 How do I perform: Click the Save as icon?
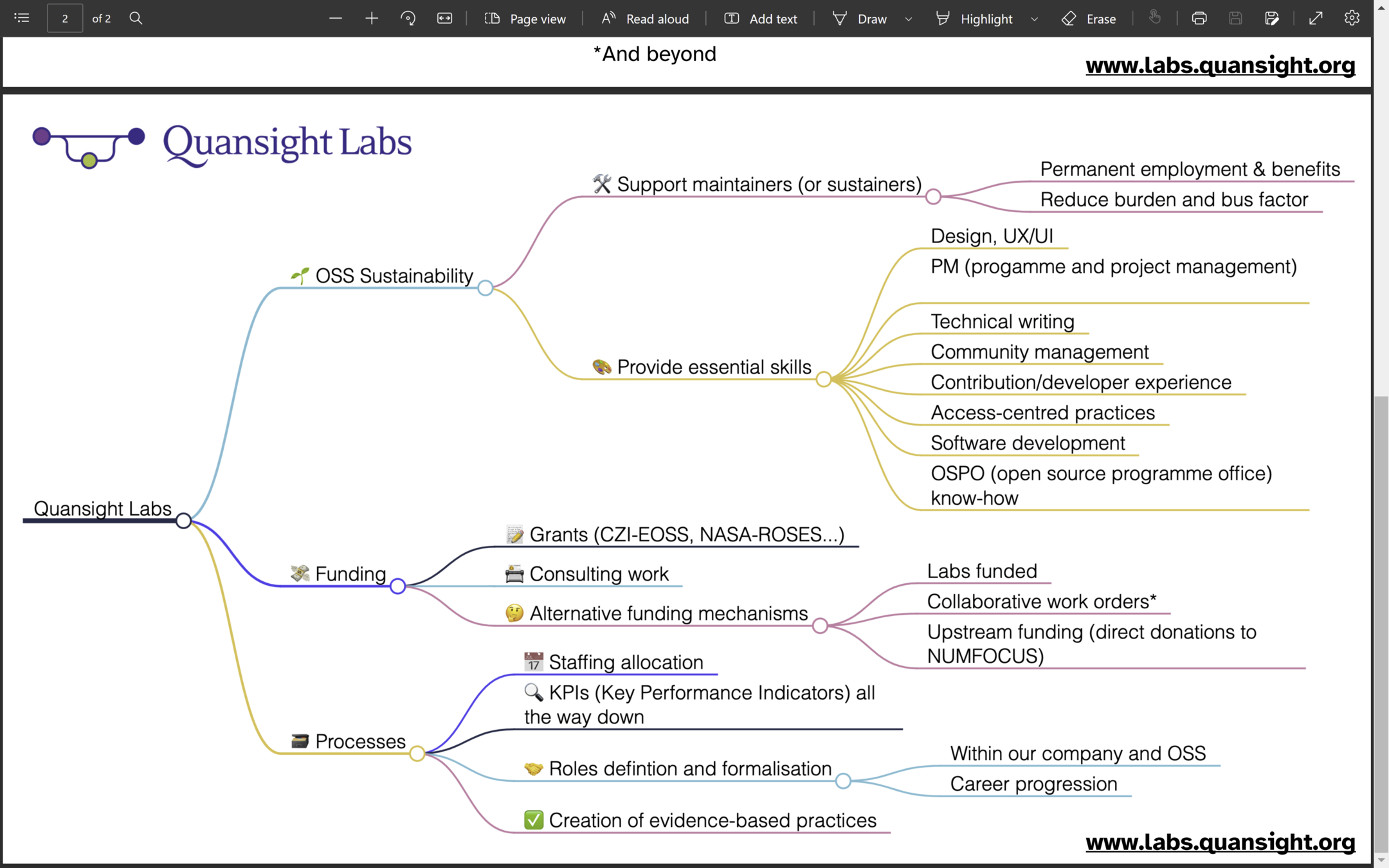[x=1271, y=18]
